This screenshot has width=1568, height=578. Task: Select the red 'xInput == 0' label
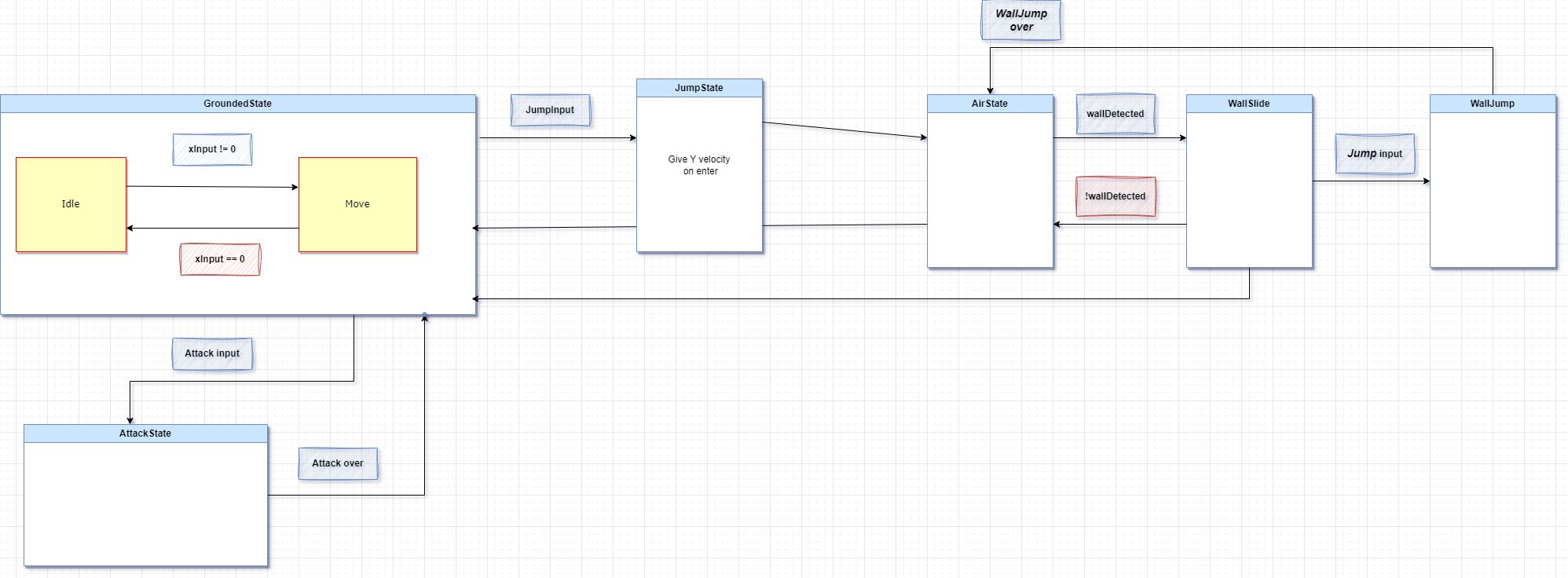pyautogui.click(x=220, y=259)
